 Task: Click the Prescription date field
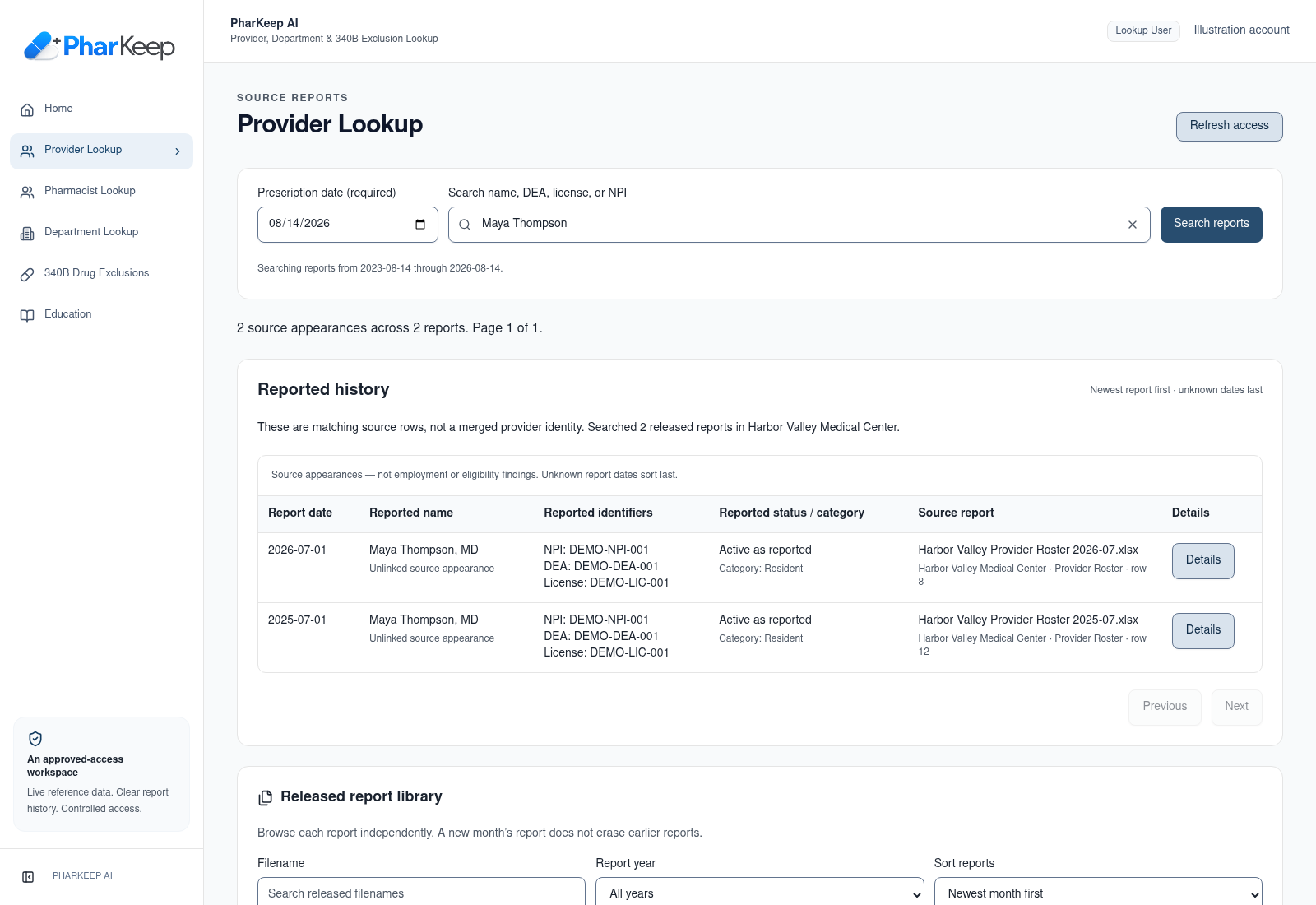point(348,225)
